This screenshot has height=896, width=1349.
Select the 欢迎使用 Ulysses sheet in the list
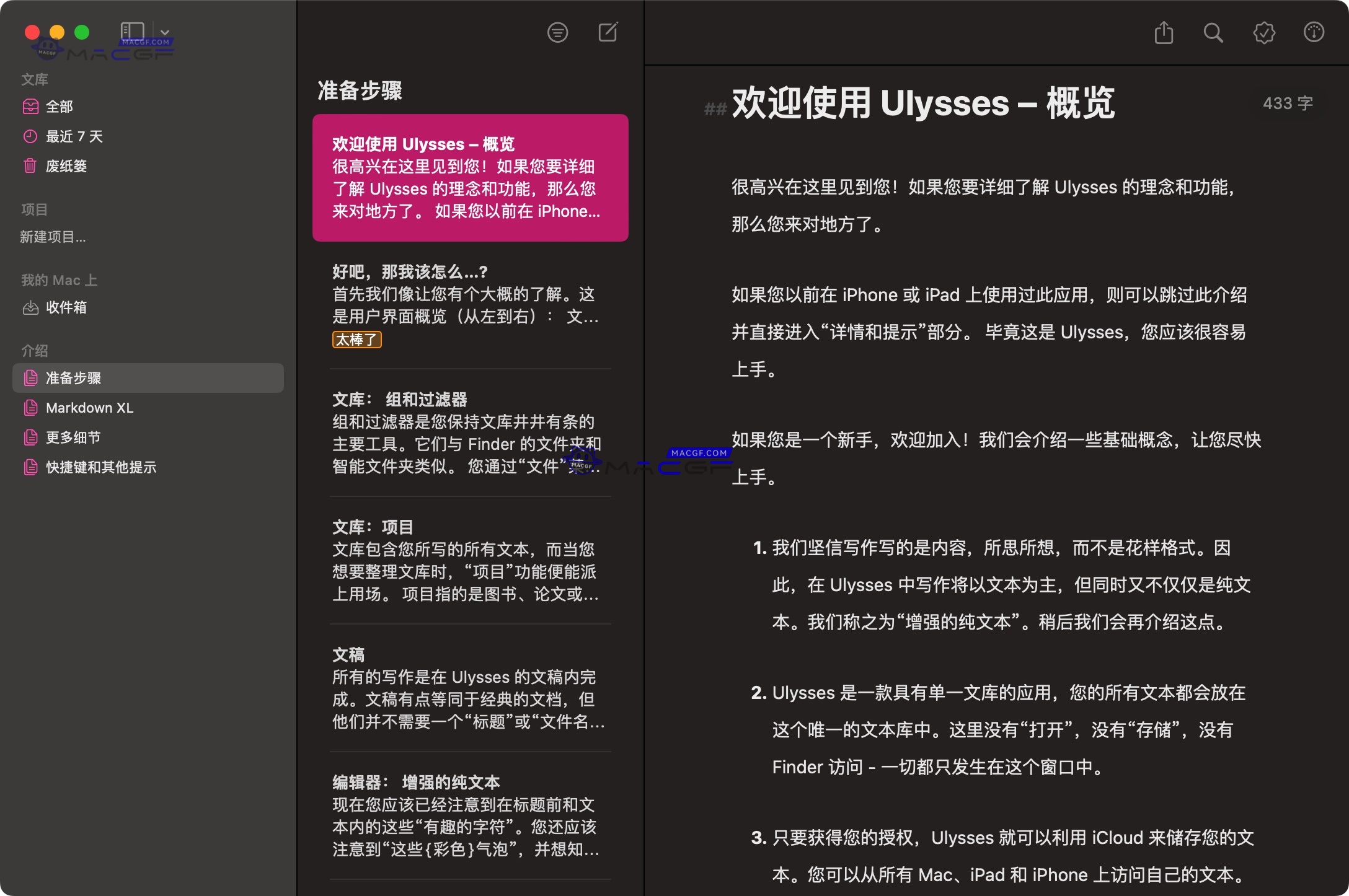tap(469, 177)
